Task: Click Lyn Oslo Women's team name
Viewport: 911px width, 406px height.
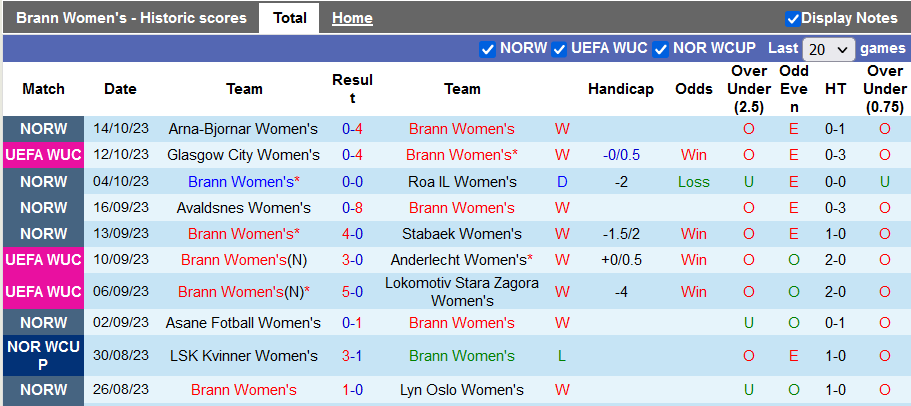Action: click(x=462, y=390)
